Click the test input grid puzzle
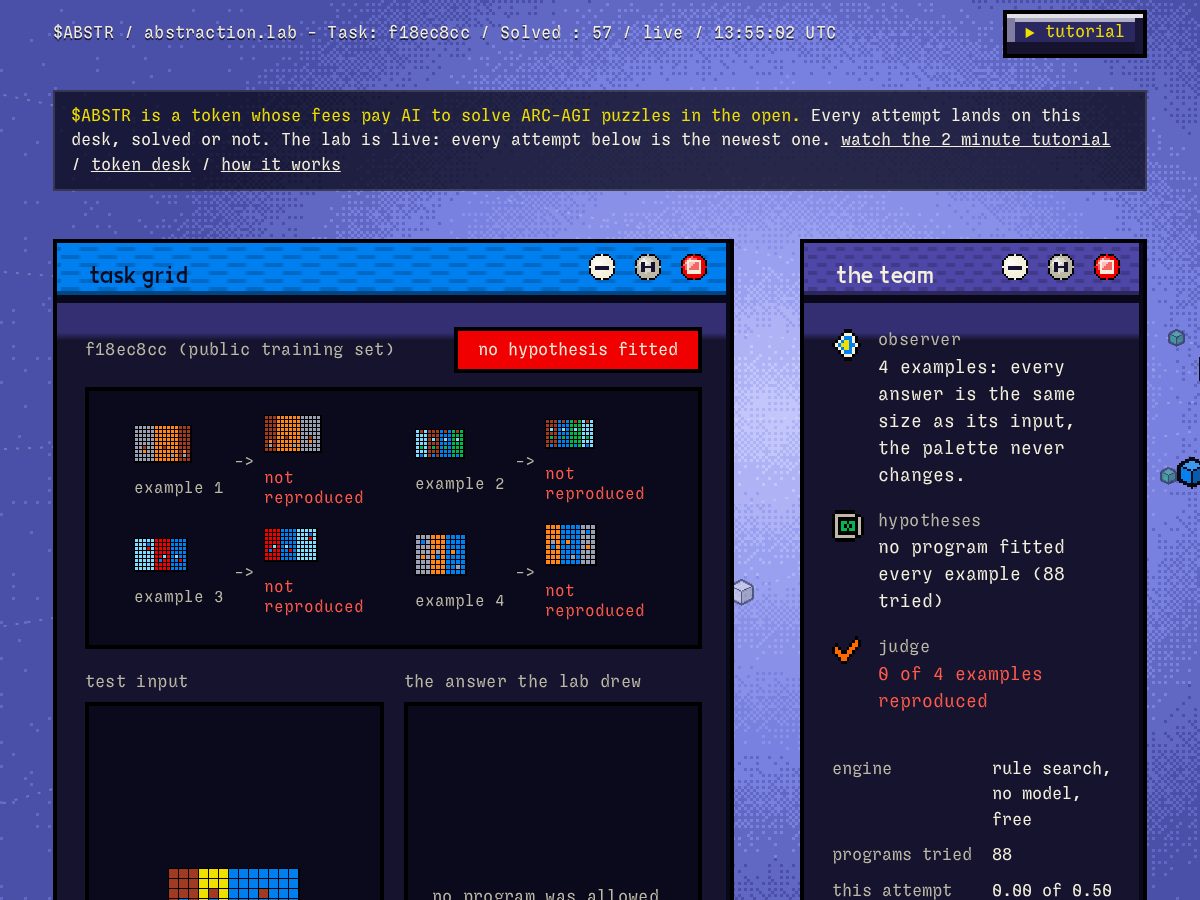 tap(234, 884)
